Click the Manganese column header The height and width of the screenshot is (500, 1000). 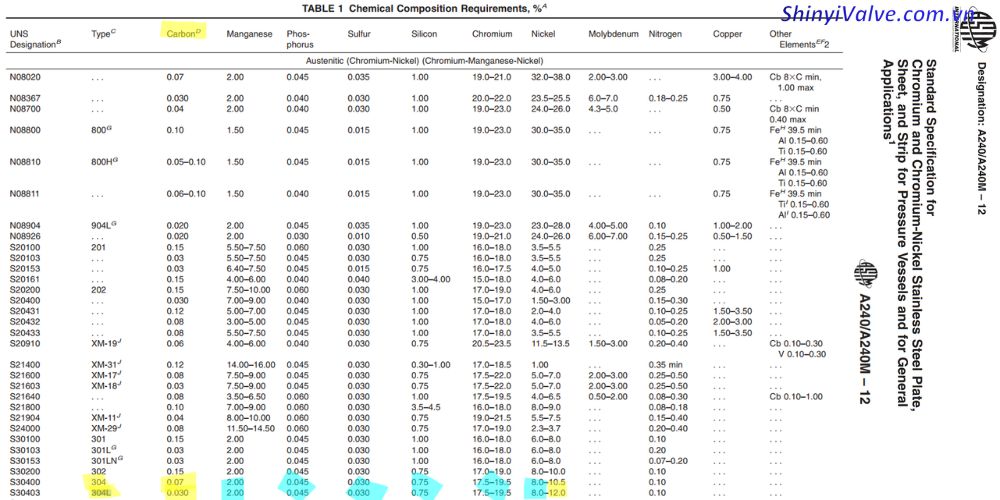249,33
